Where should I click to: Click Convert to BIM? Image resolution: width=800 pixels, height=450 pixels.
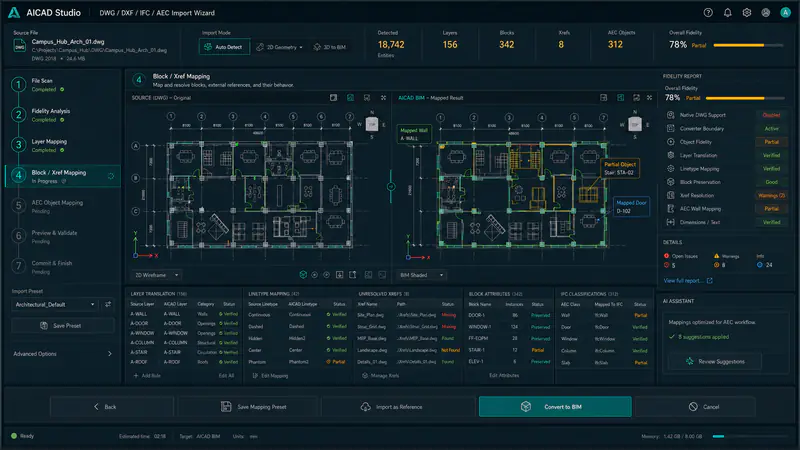tap(555, 407)
